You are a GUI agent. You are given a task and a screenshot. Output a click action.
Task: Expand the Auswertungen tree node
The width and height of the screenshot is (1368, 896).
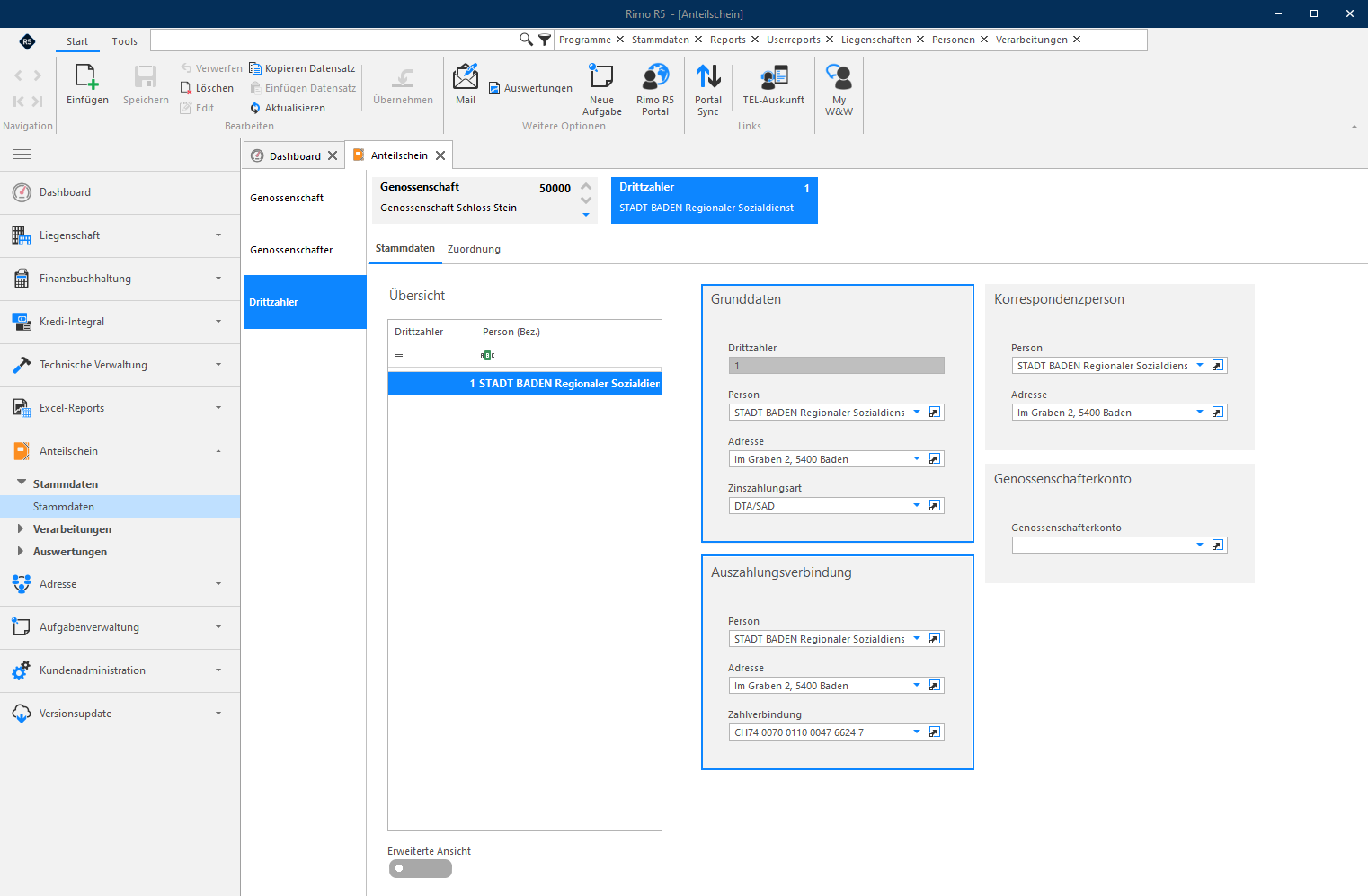(x=21, y=551)
